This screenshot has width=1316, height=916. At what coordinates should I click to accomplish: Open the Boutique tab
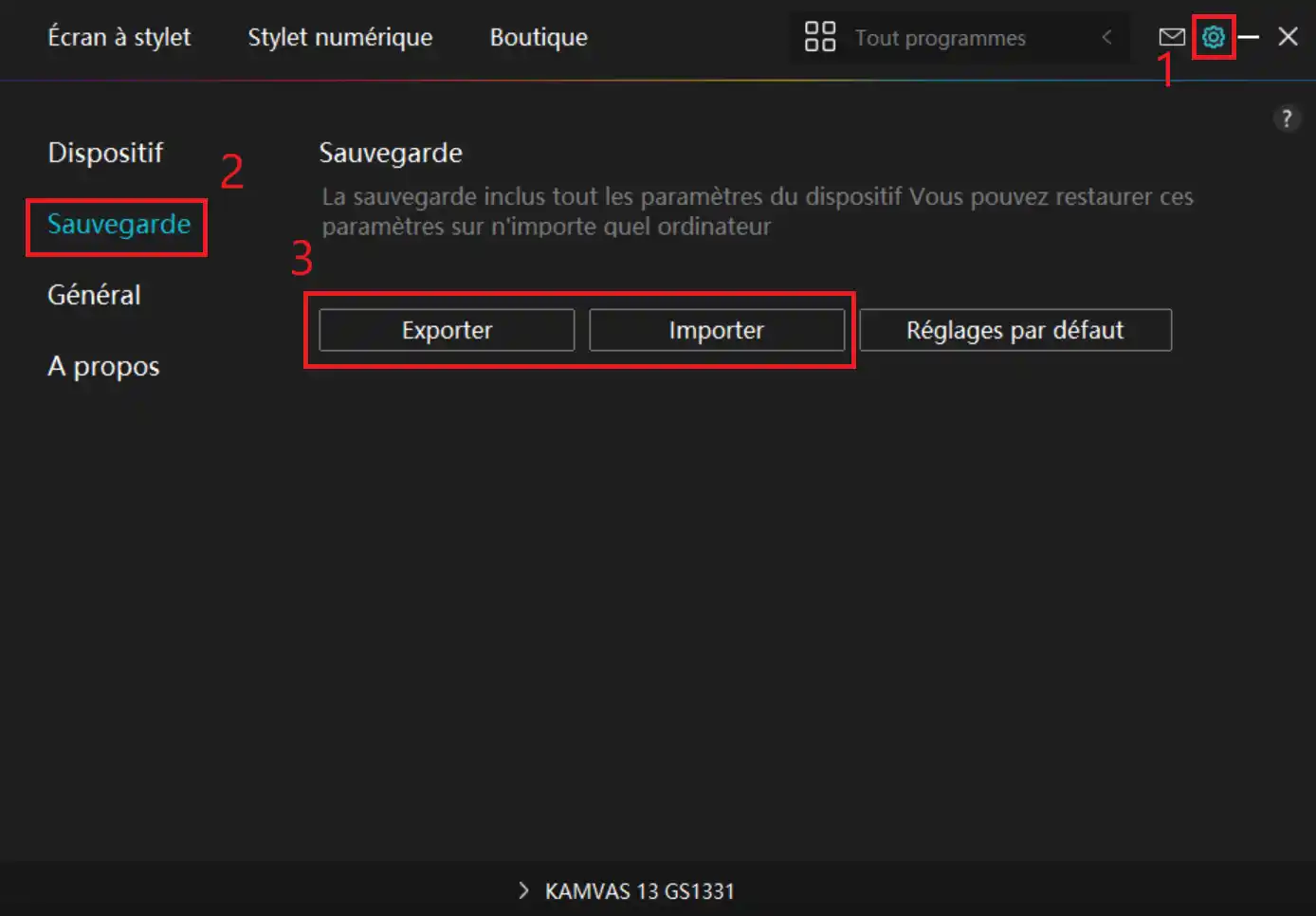[x=539, y=37]
